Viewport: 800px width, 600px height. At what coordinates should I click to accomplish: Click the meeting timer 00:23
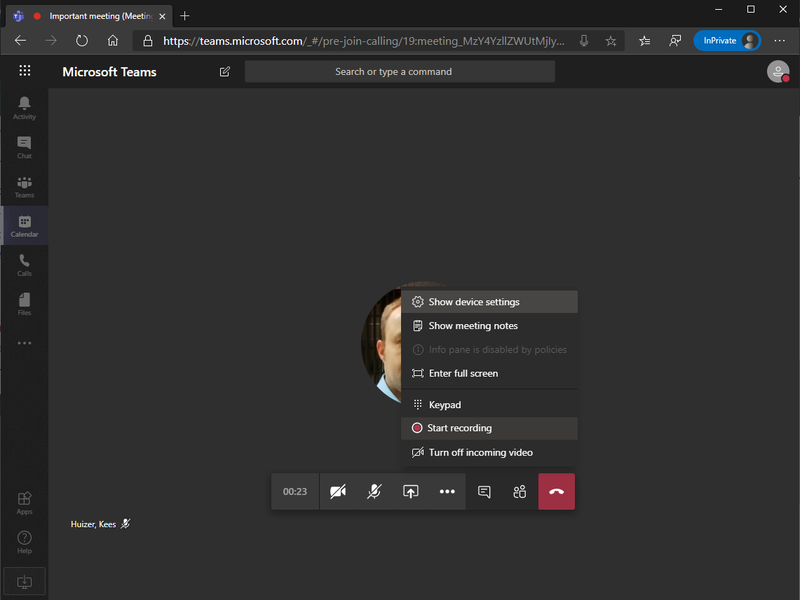tap(295, 491)
